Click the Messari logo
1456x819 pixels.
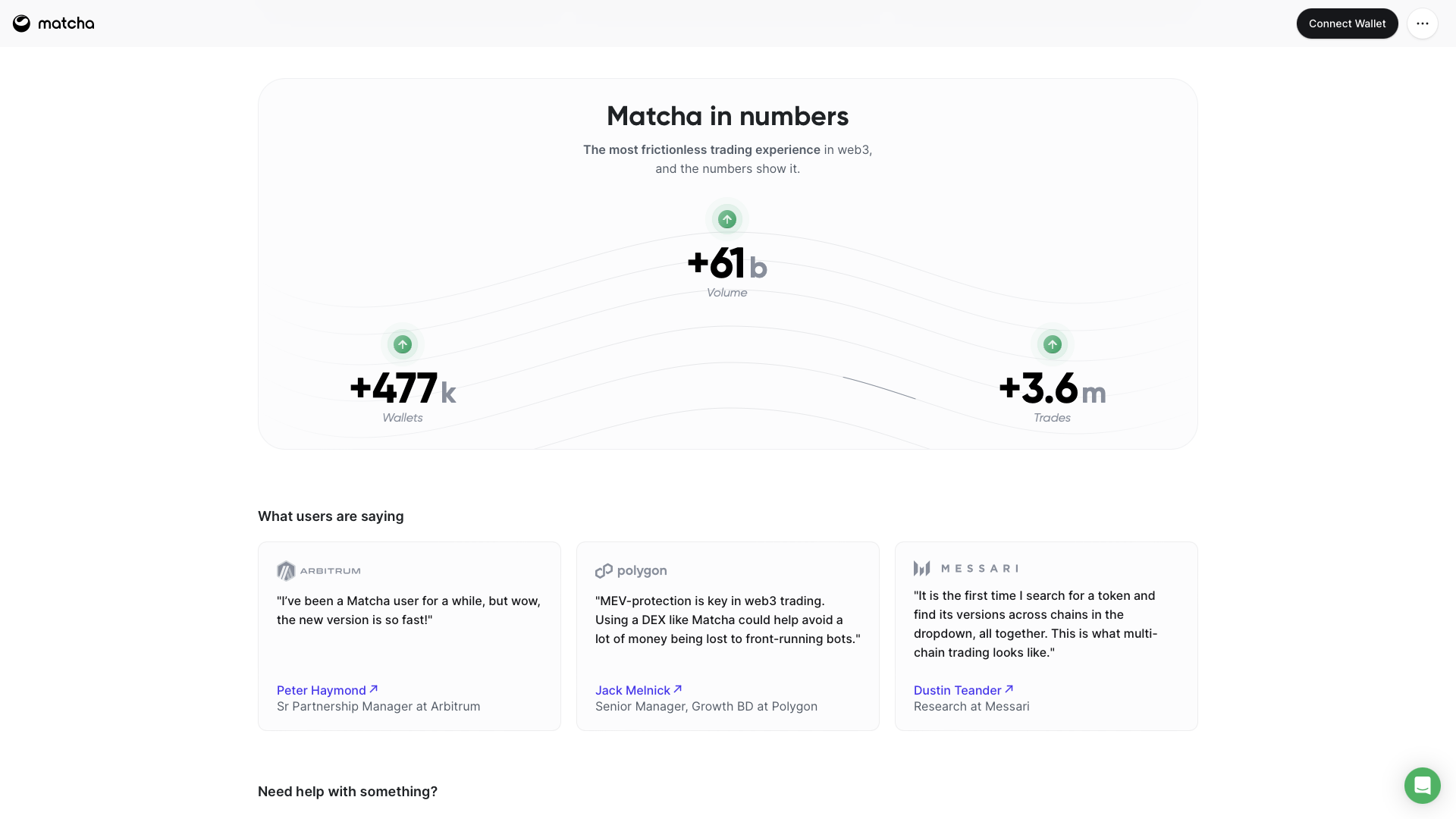point(965,568)
